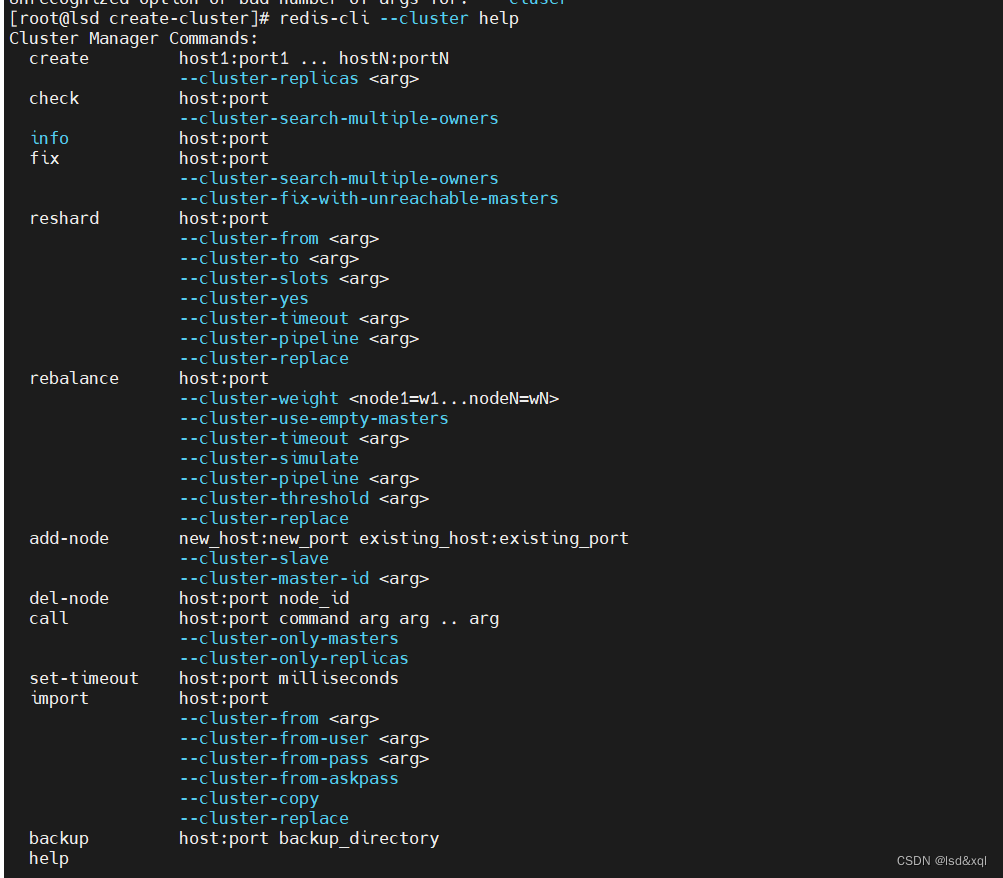The image size is (1003, 878).
Task: Click the '--cluster-threshold <arg>' option
Action: coord(304,498)
